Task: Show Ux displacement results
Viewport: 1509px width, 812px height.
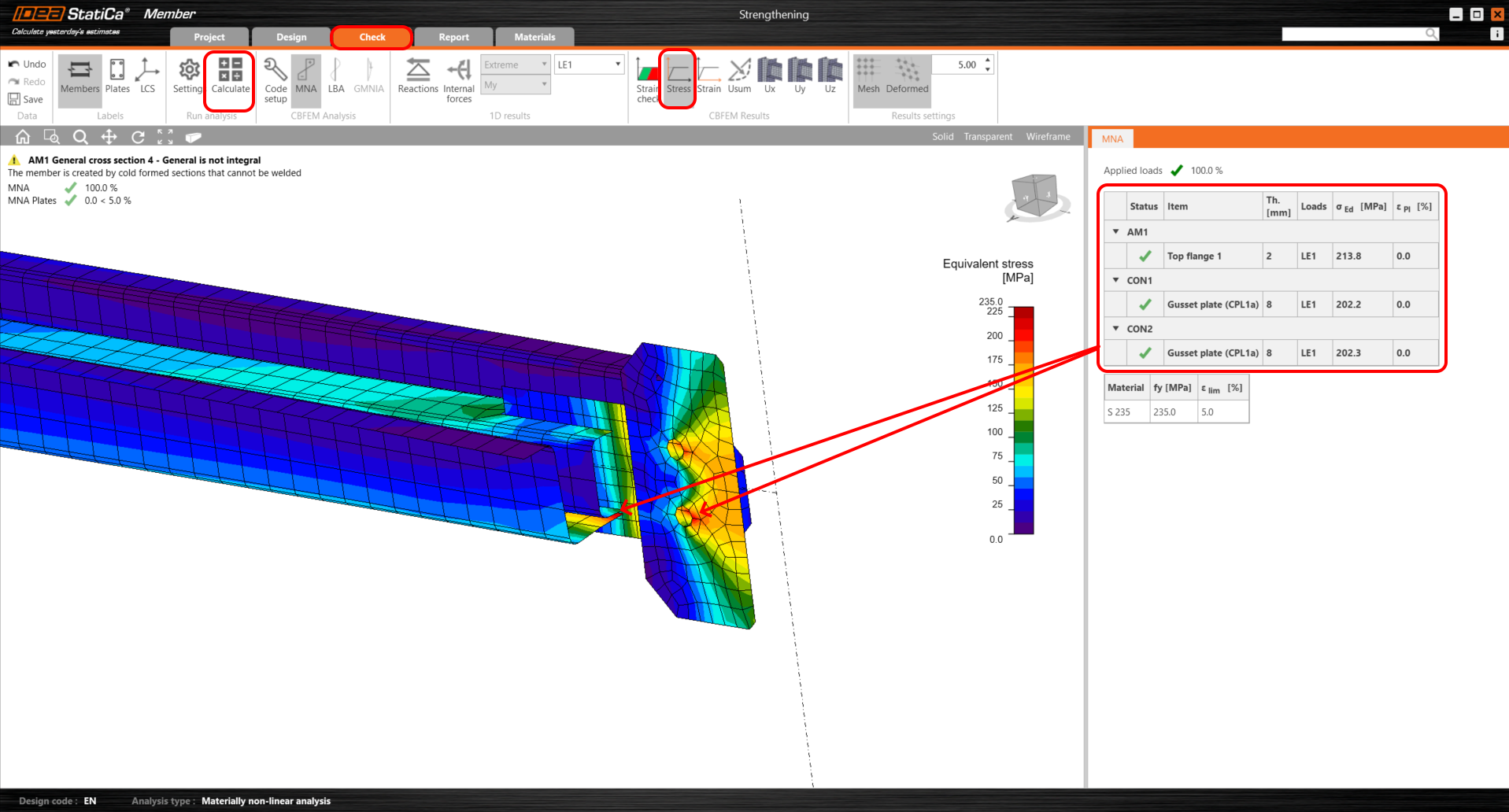Action: point(769,76)
